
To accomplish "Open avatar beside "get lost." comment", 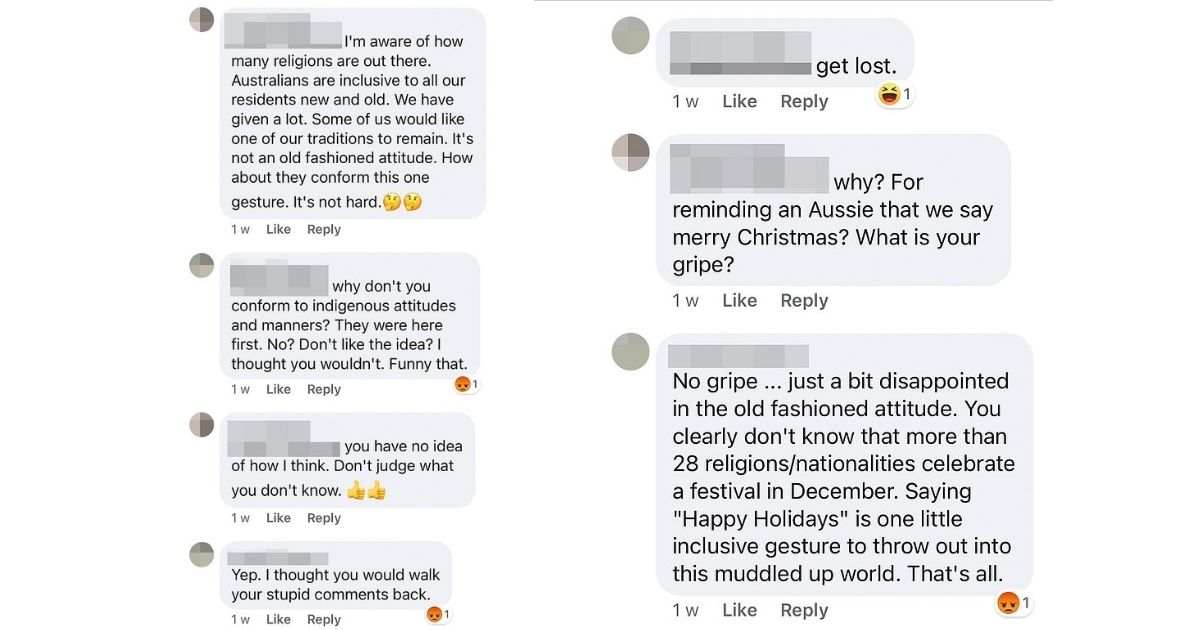I will (x=630, y=36).
